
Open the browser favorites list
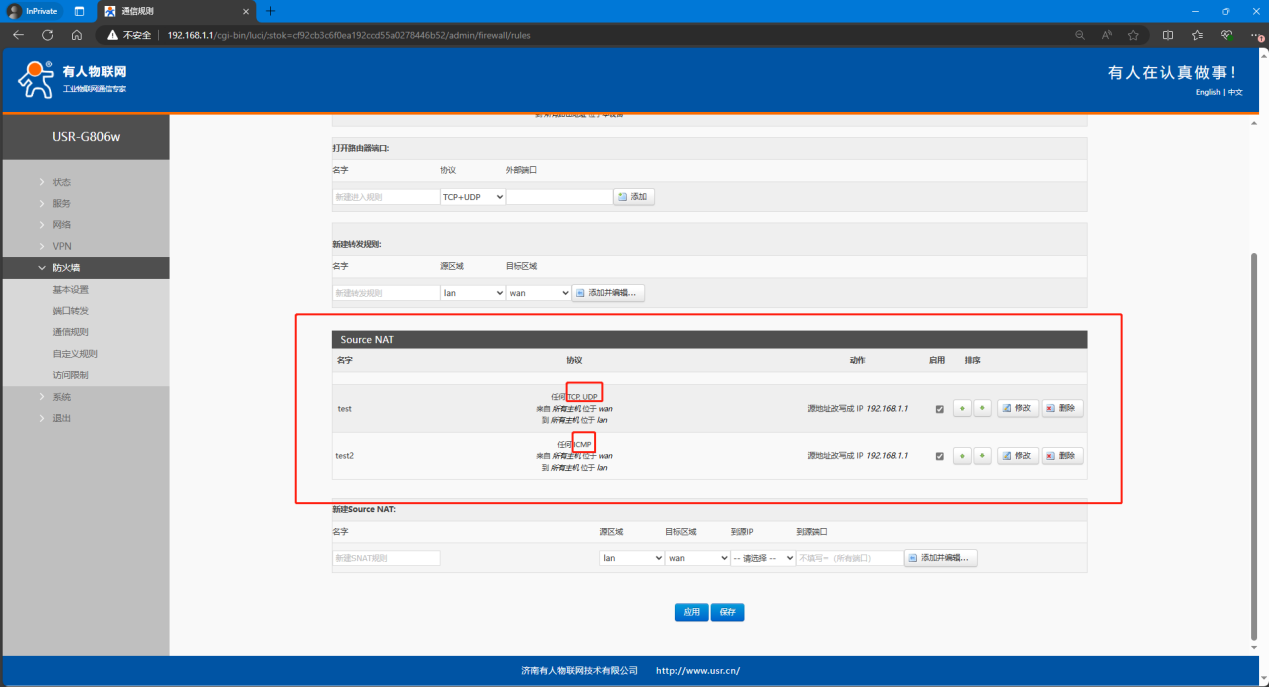pos(1197,34)
